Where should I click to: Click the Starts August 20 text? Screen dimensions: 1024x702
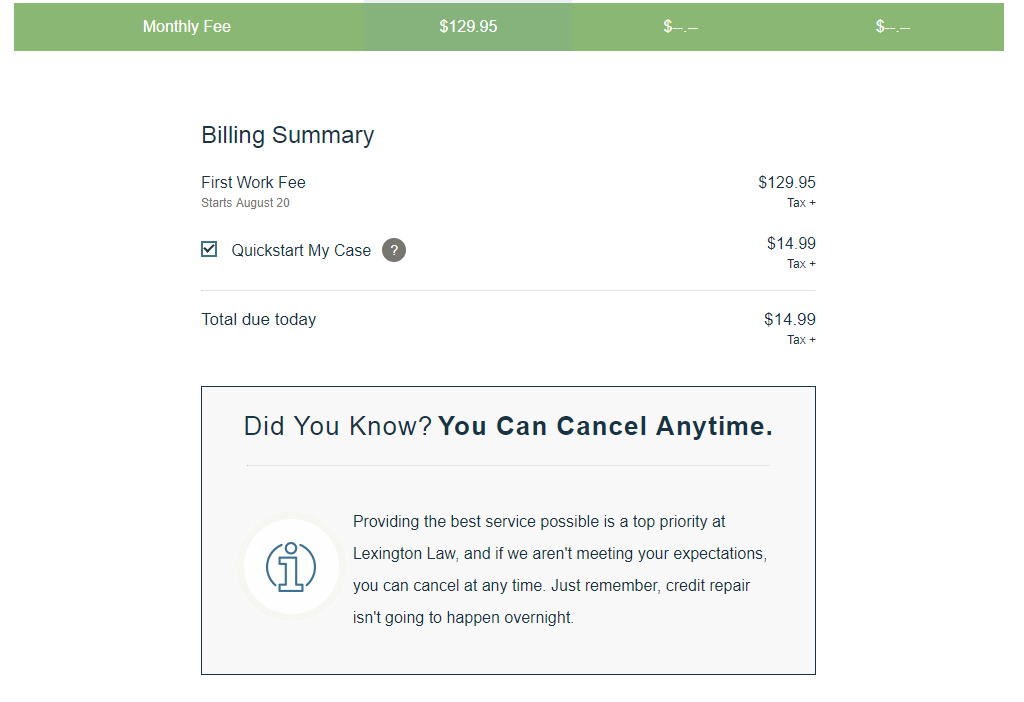[245, 203]
